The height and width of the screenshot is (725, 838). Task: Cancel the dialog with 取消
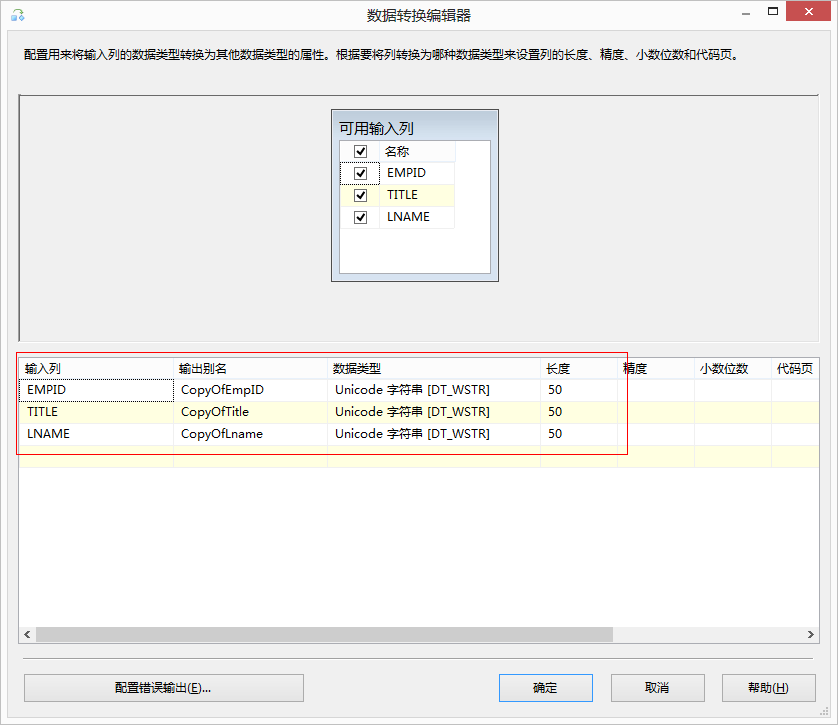657,688
